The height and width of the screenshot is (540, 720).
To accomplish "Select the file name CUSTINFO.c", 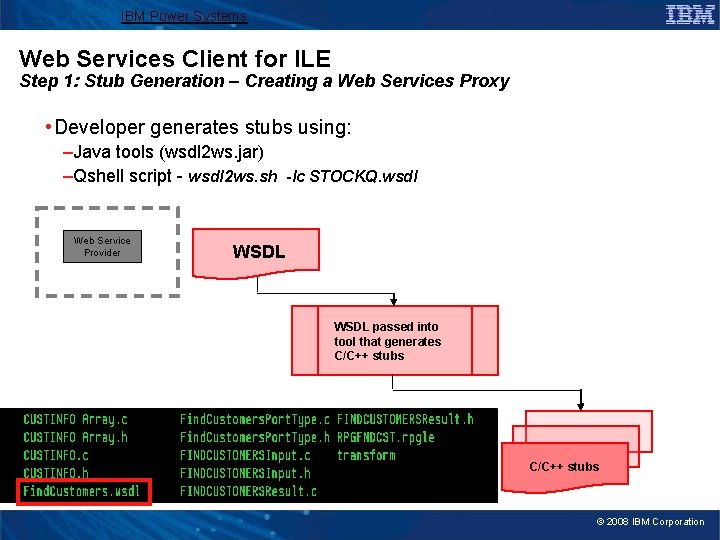I will tap(56, 455).
